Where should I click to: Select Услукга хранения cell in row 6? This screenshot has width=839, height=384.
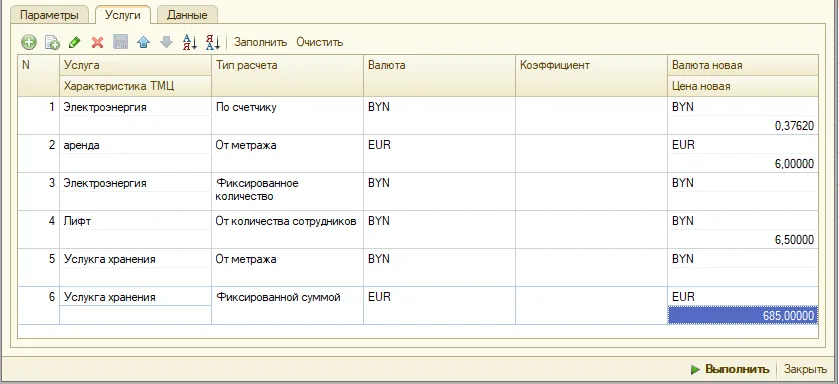(x=135, y=297)
